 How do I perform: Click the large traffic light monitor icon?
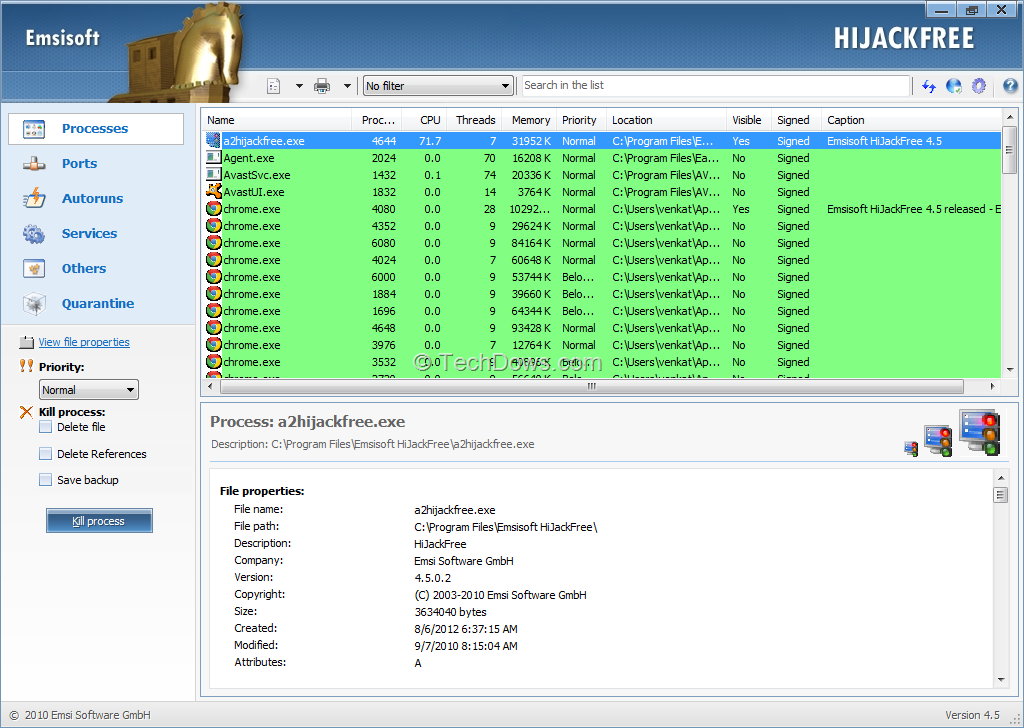click(980, 432)
